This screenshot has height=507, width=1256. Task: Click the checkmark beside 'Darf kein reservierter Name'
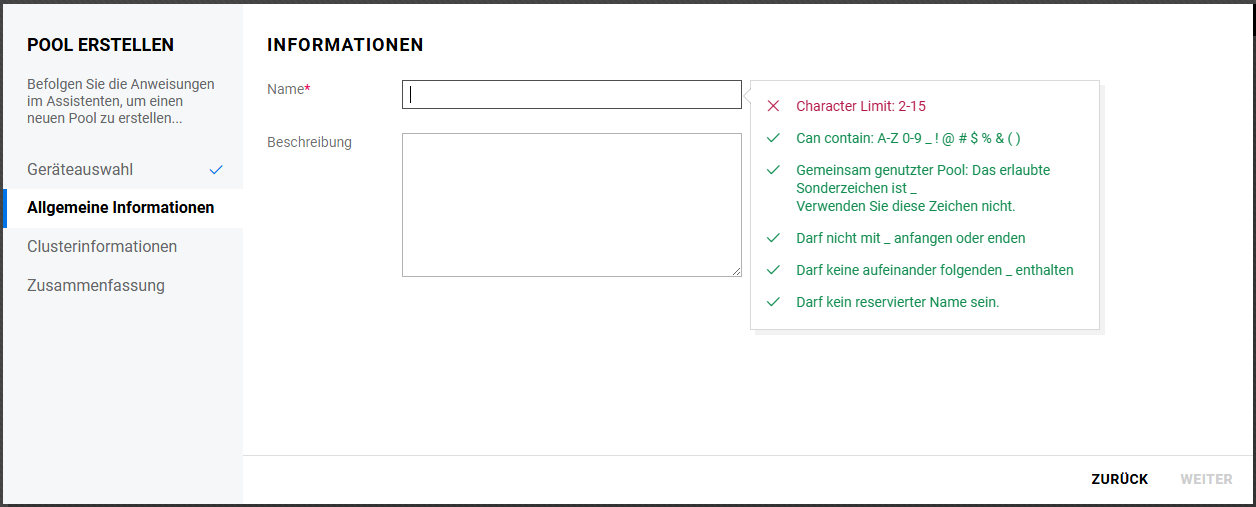click(x=773, y=301)
